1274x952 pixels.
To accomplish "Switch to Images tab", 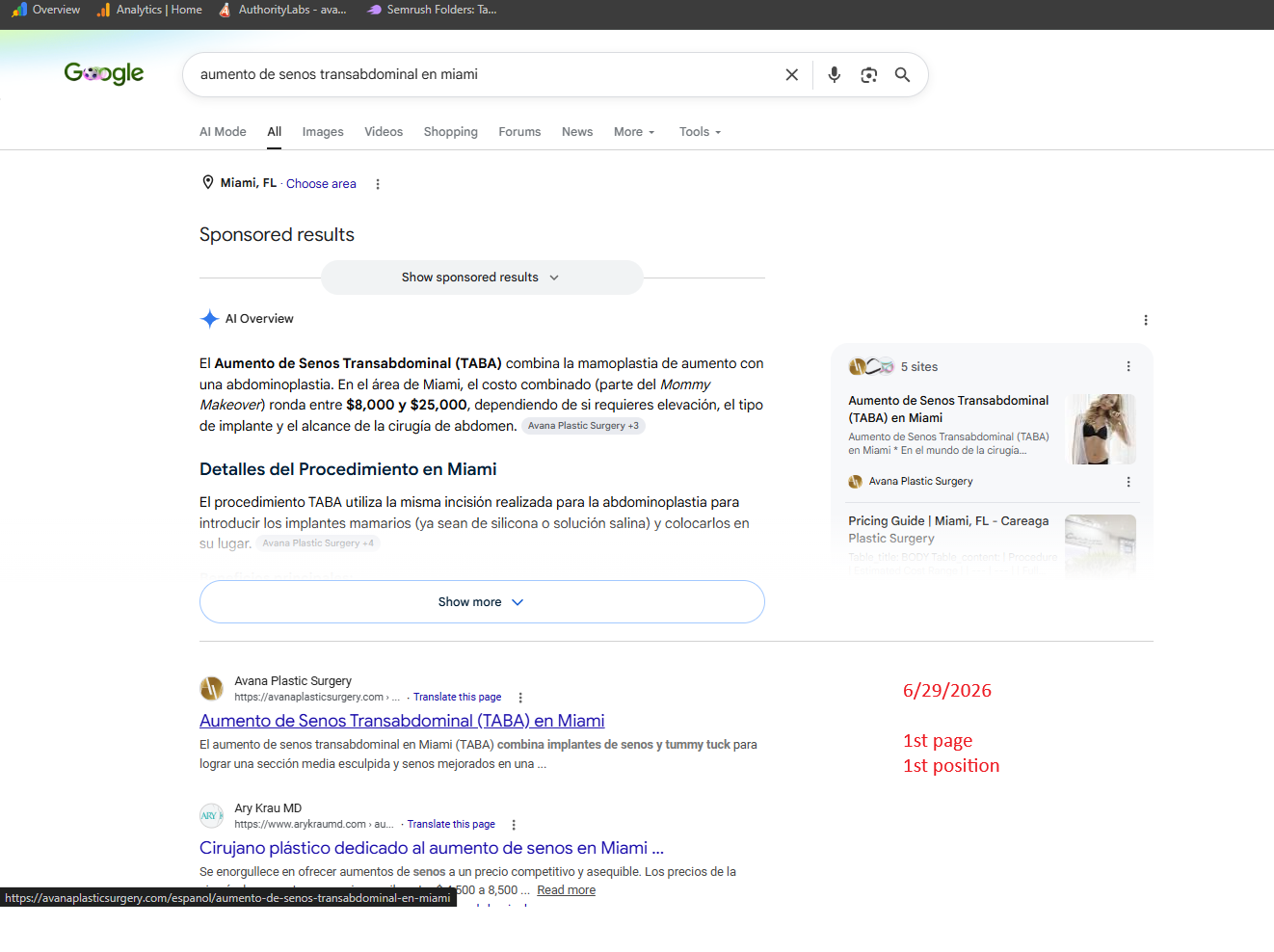I will [323, 132].
